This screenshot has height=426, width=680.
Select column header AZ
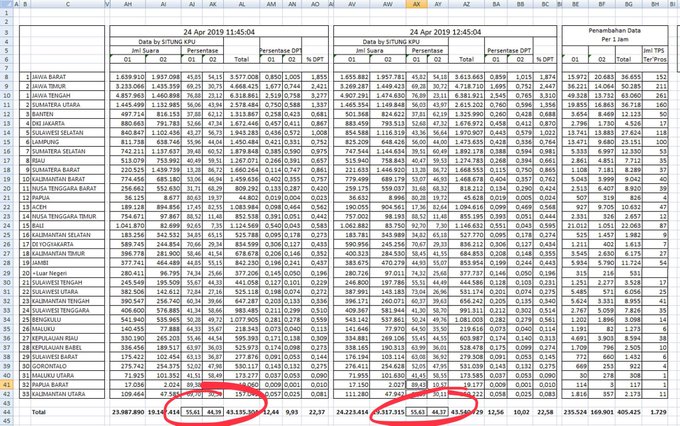click(467, 4)
